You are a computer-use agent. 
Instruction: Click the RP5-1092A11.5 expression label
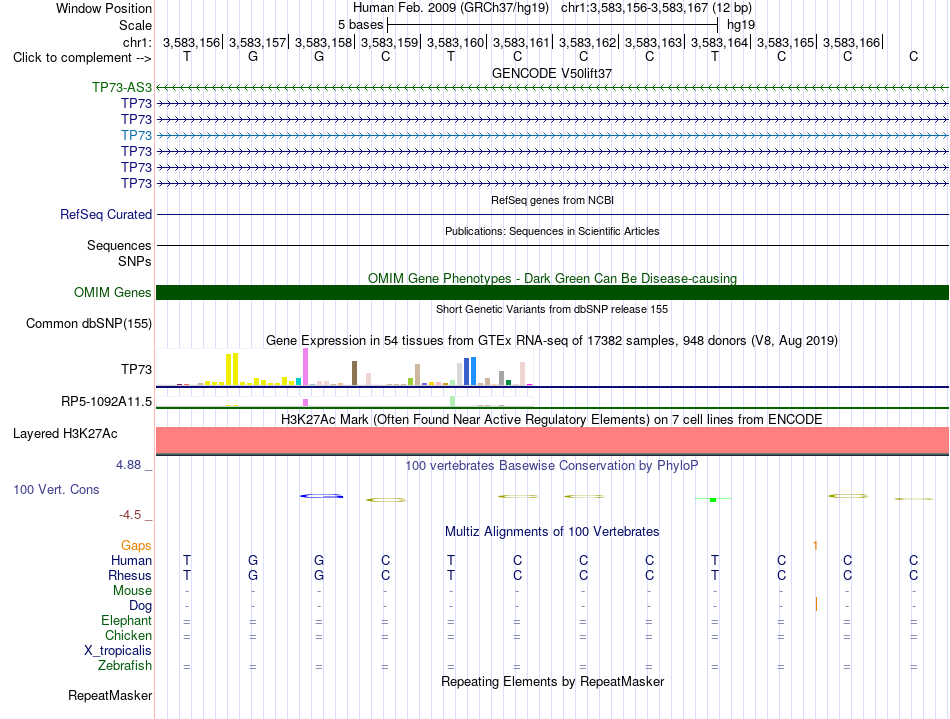107,402
